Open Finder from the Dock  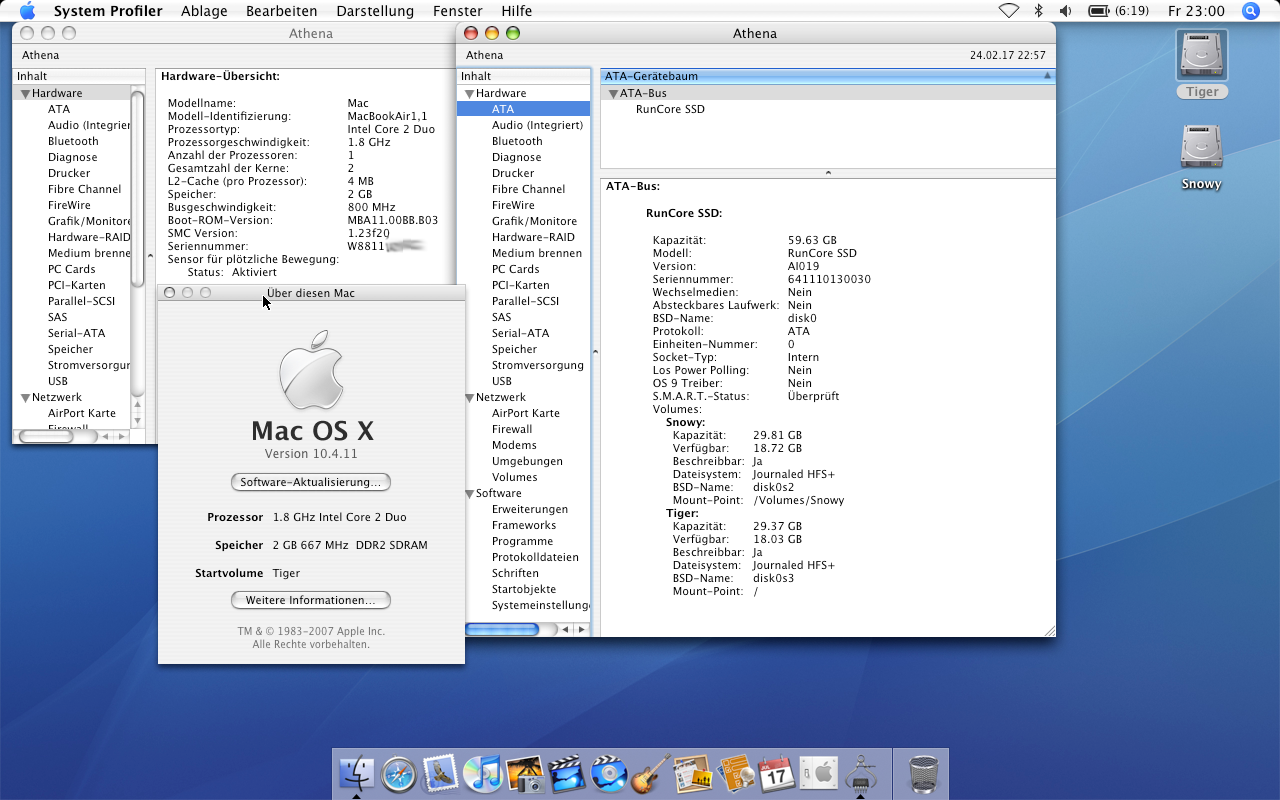coord(357,773)
